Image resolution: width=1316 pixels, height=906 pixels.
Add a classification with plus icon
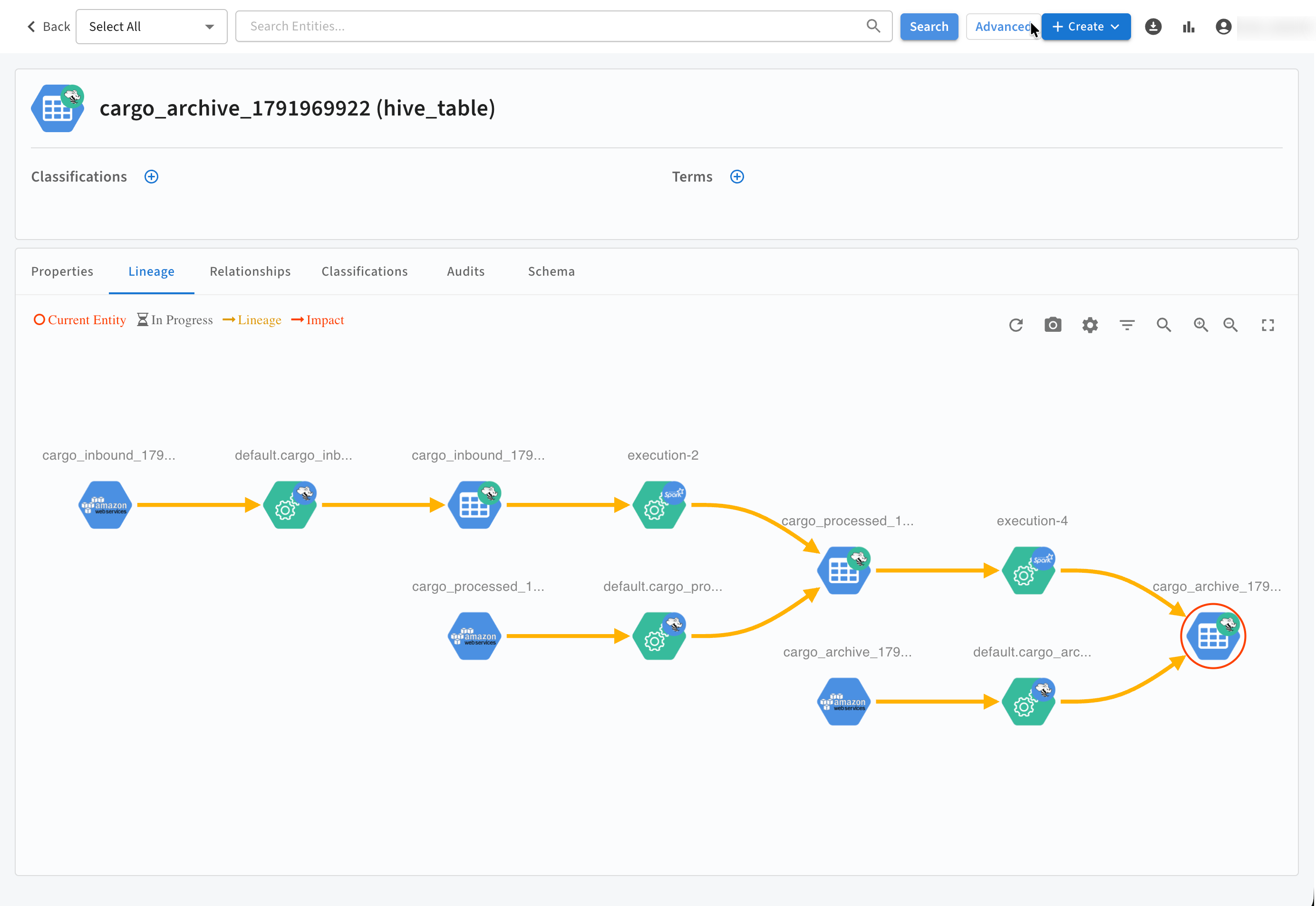151,176
